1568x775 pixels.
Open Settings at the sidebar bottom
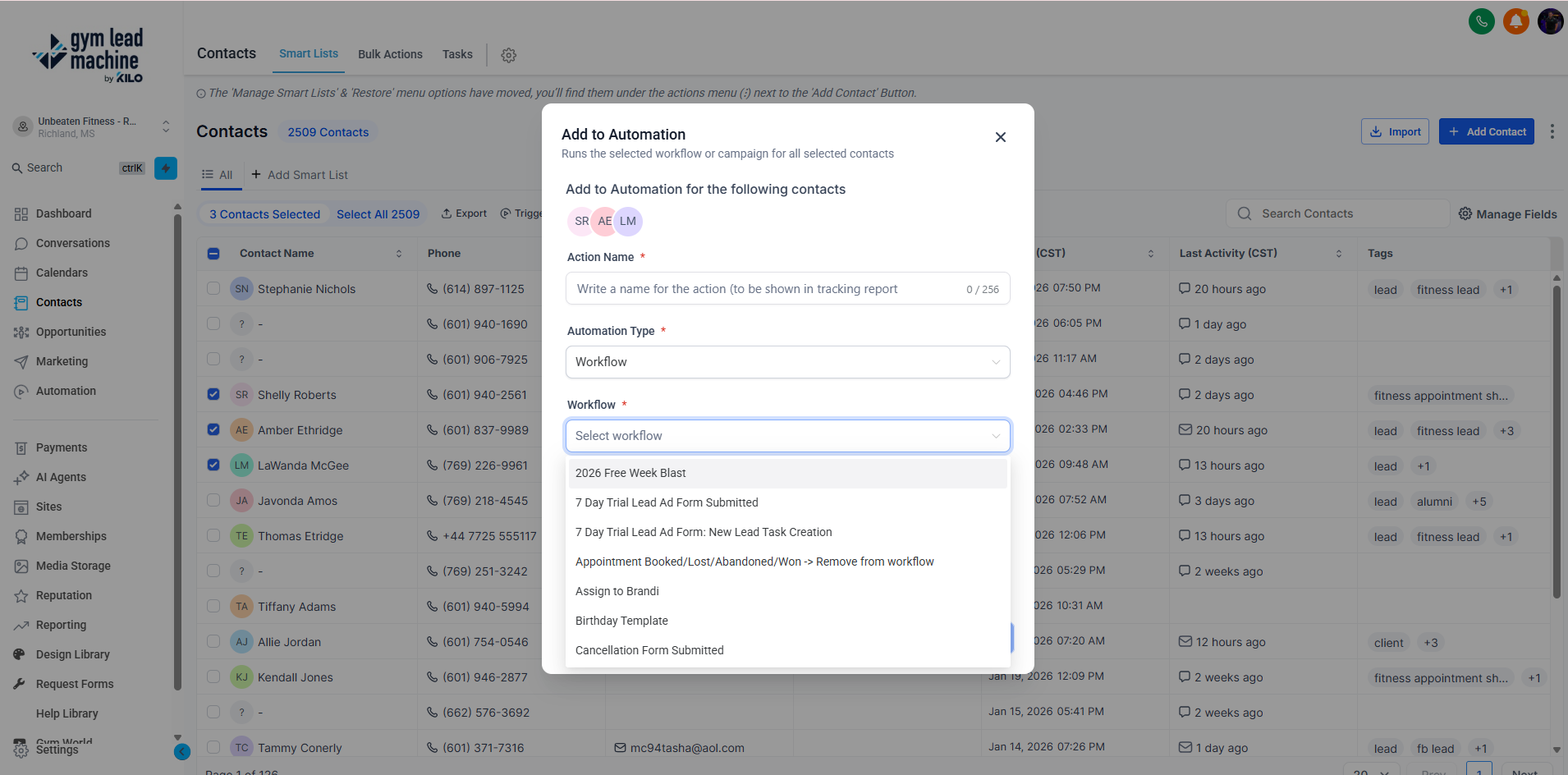[x=57, y=750]
